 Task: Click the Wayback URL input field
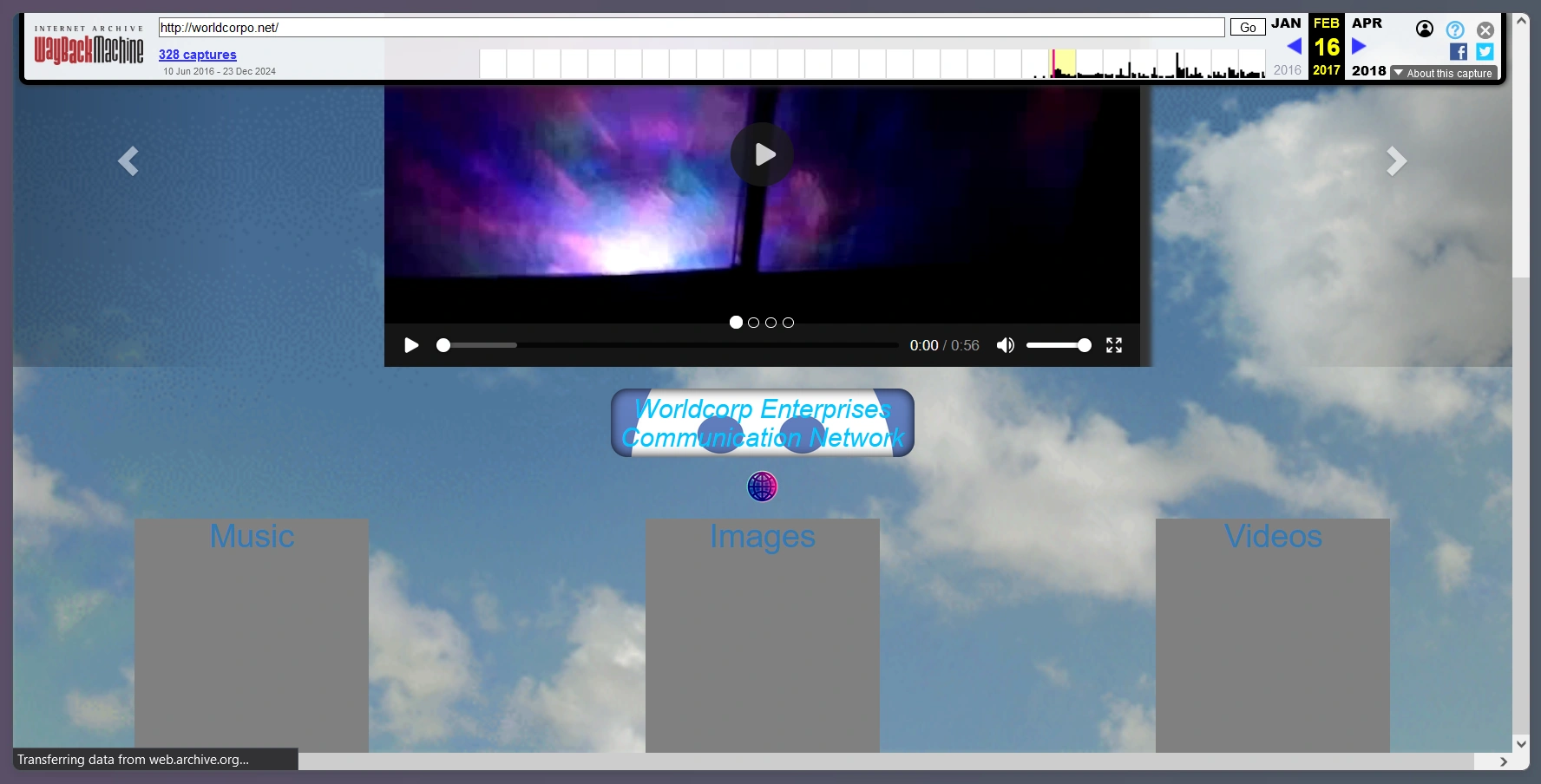click(692, 28)
